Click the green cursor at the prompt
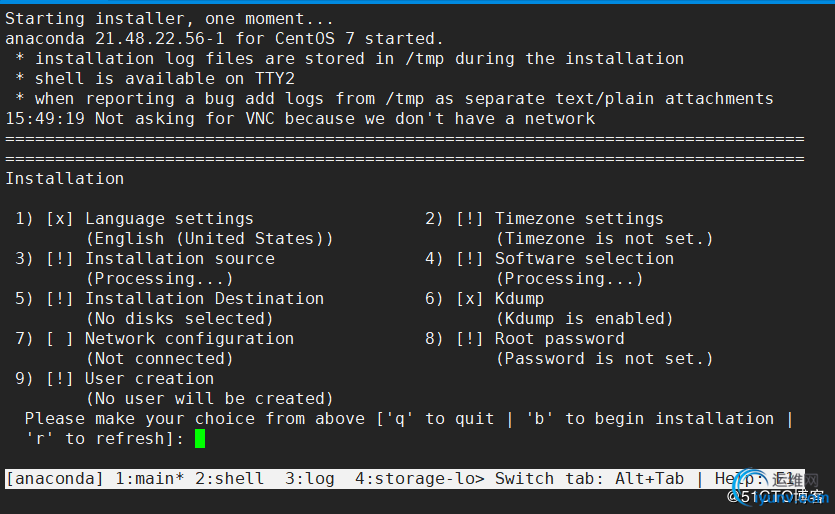Viewport: 835px width, 514px height. 200,439
